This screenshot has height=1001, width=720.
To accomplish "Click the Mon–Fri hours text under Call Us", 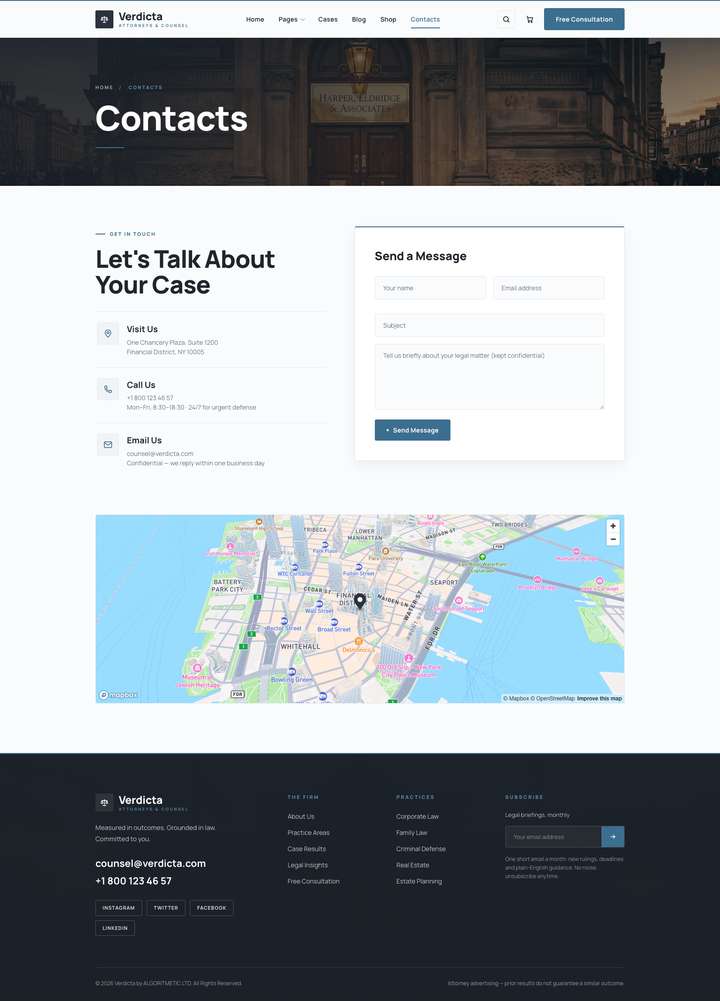I will [191, 407].
